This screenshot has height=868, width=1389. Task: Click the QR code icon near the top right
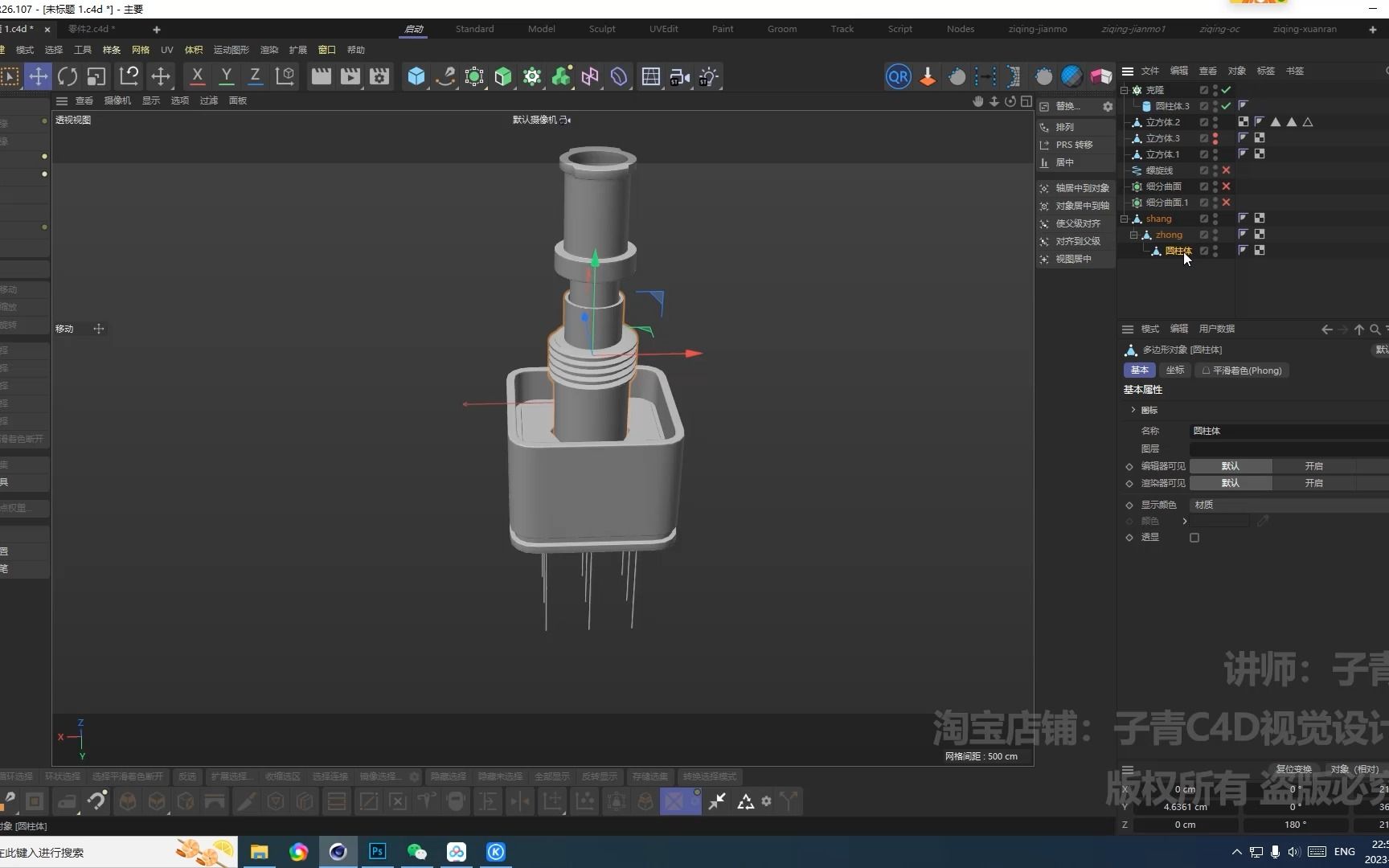(898, 76)
